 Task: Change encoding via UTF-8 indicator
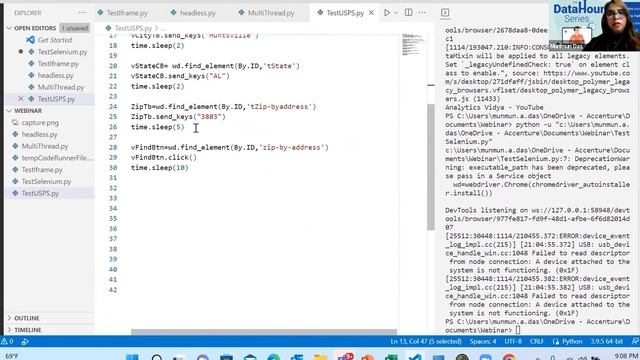coord(513,341)
